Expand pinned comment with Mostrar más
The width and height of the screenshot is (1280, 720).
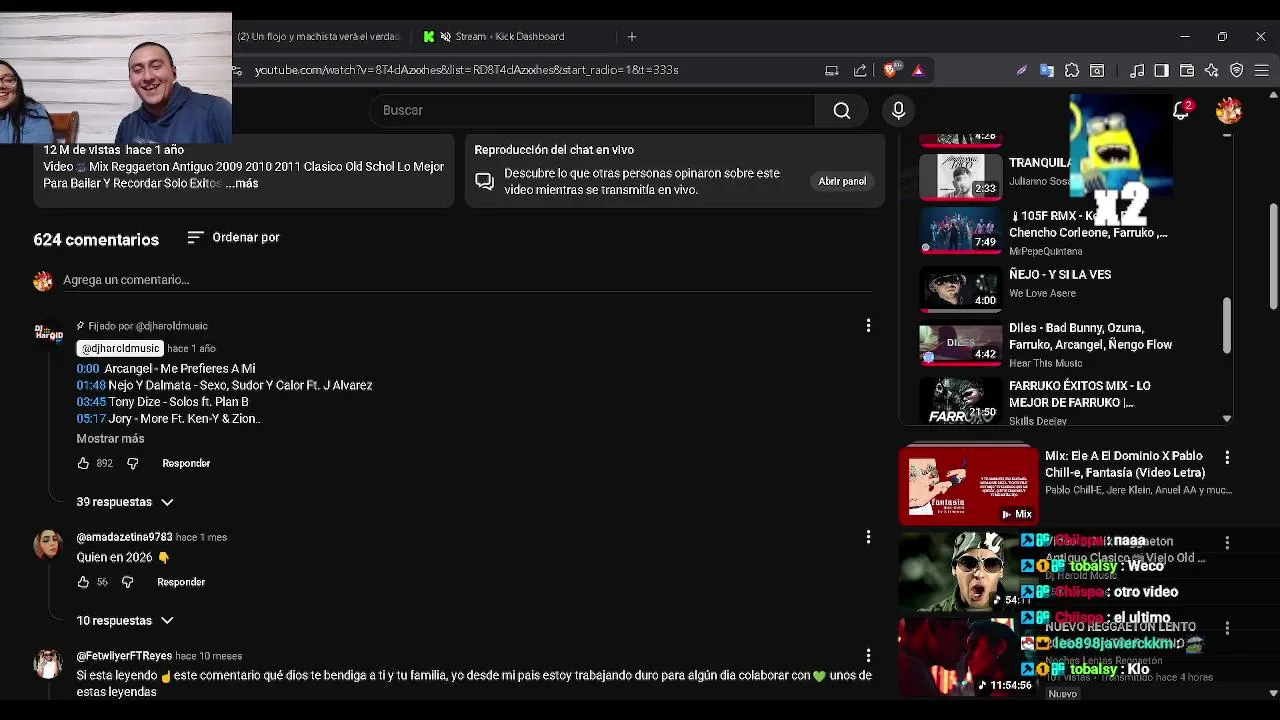tap(110, 439)
